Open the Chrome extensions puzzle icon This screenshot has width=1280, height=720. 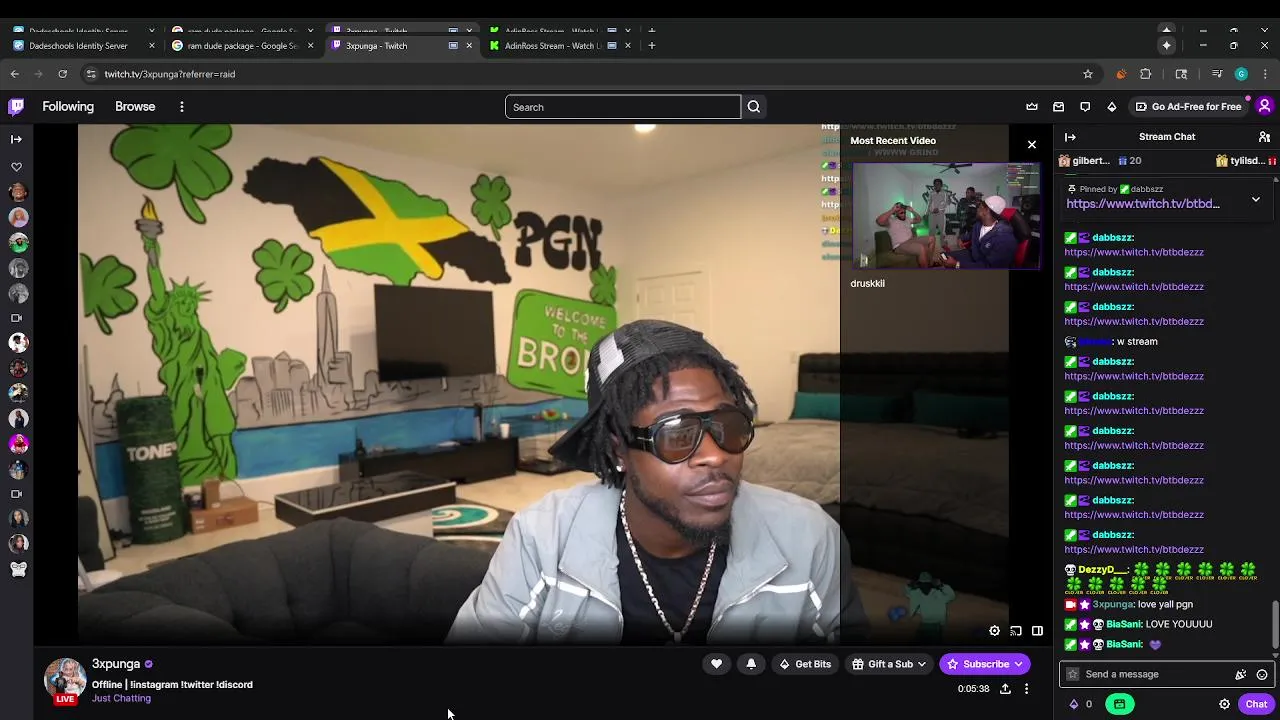1146,74
